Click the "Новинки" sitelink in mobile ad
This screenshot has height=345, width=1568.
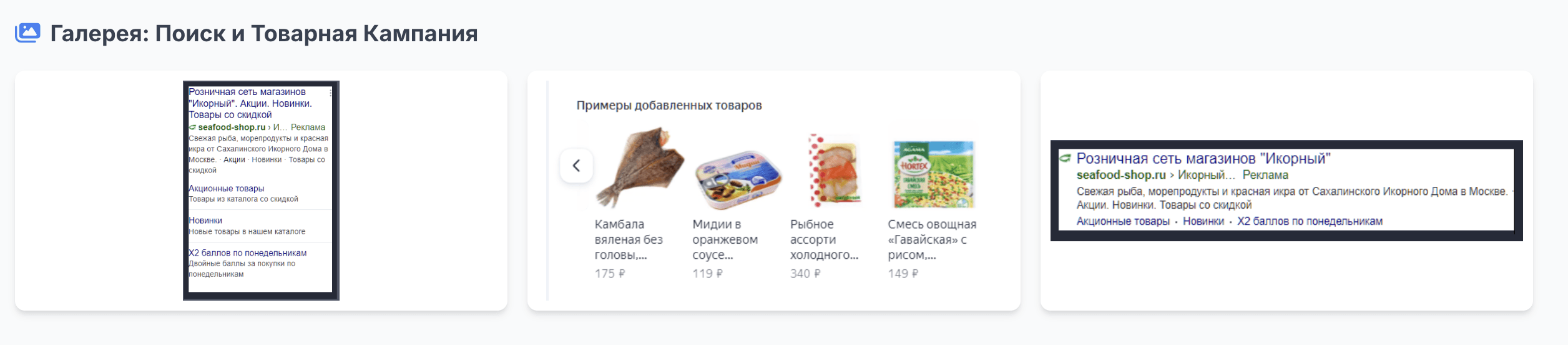pos(205,221)
